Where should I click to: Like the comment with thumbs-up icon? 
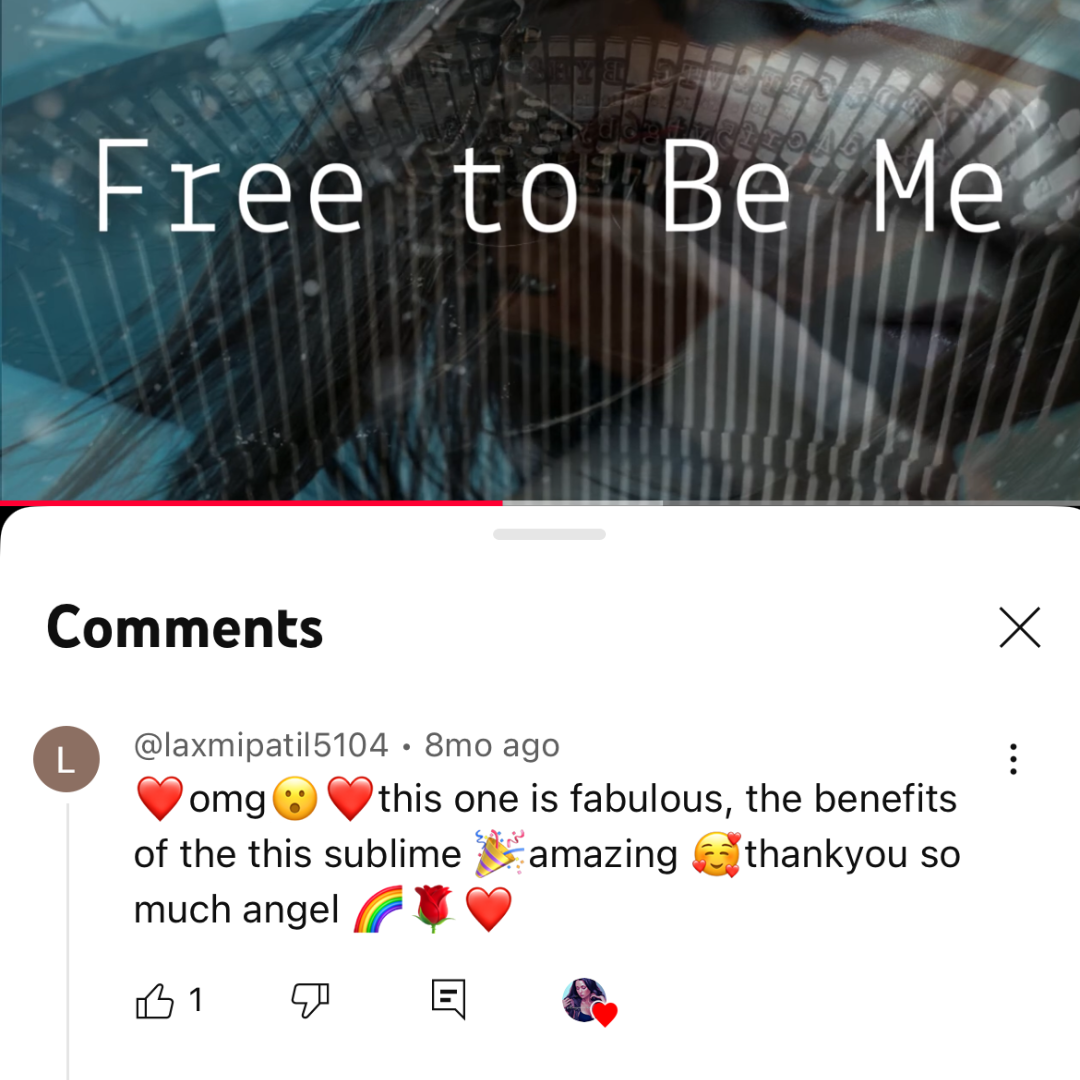pyautogui.click(x=154, y=1000)
